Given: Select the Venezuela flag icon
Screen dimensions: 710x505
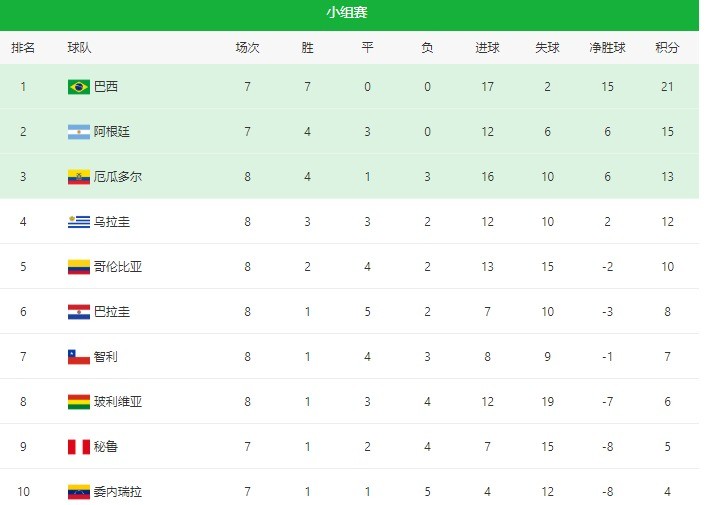Looking at the screenshot, I should pos(79,491).
